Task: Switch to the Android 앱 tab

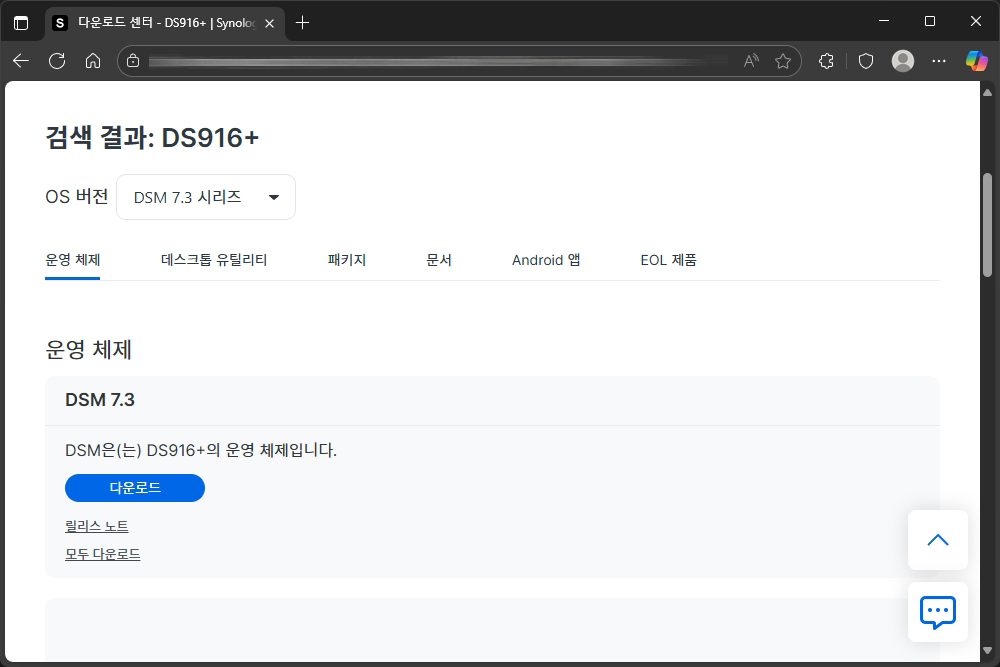Action: [546, 260]
